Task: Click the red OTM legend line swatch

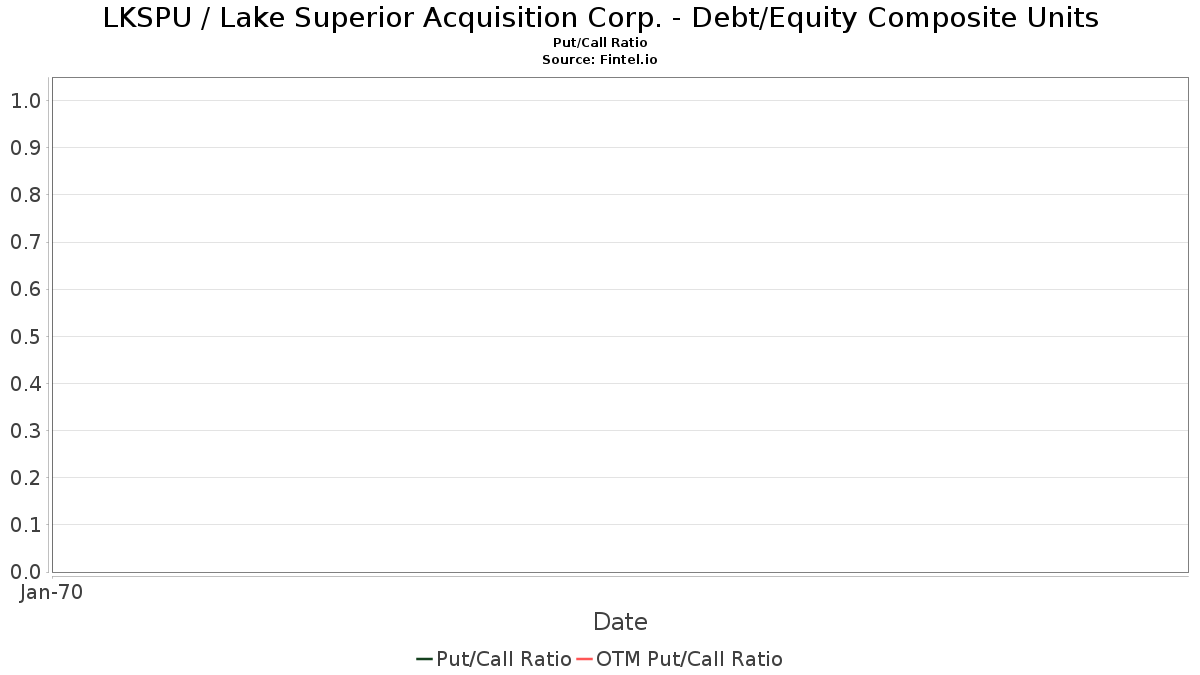Action: point(585,659)
